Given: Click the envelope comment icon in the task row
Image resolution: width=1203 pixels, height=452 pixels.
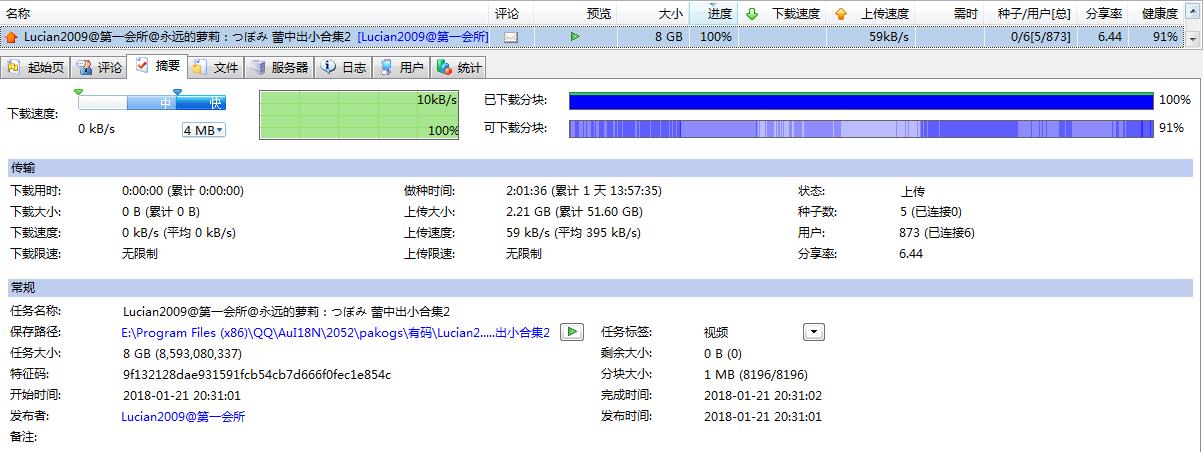Looking at the screenshot, I should 511,37.
